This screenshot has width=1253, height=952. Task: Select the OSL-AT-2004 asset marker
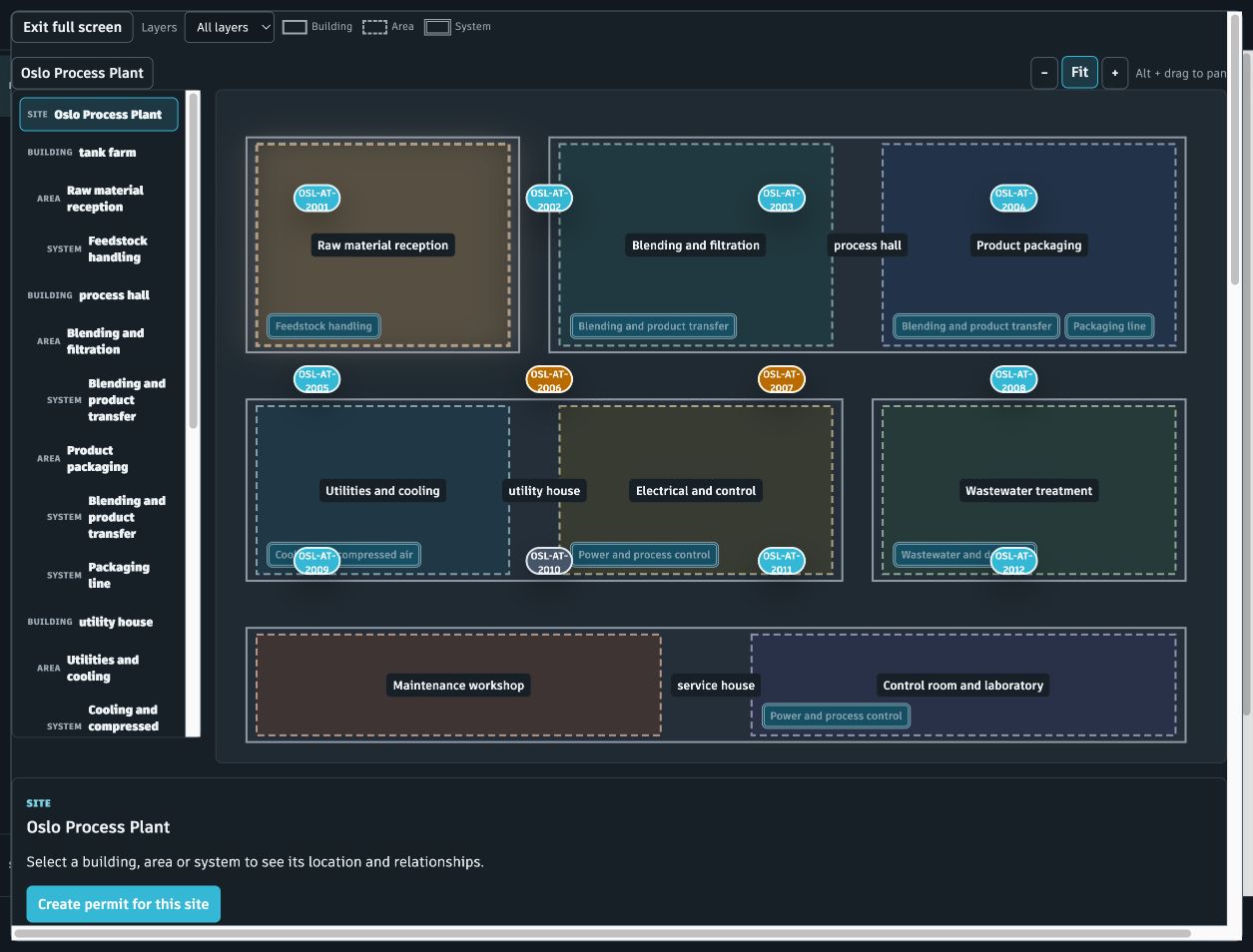pos(1013,199)
